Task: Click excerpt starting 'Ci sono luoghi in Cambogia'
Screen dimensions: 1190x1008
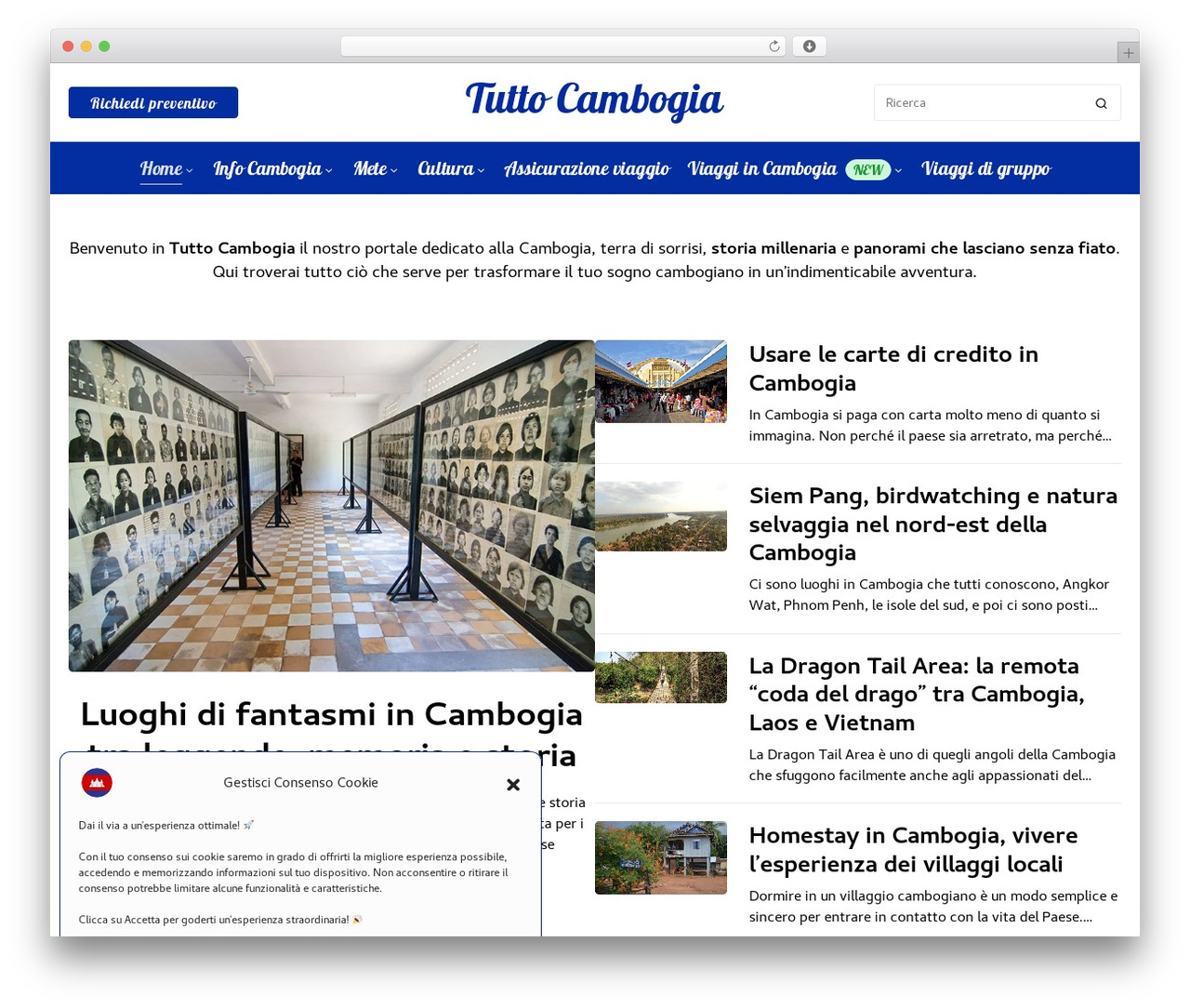Action: coord(929,594)
